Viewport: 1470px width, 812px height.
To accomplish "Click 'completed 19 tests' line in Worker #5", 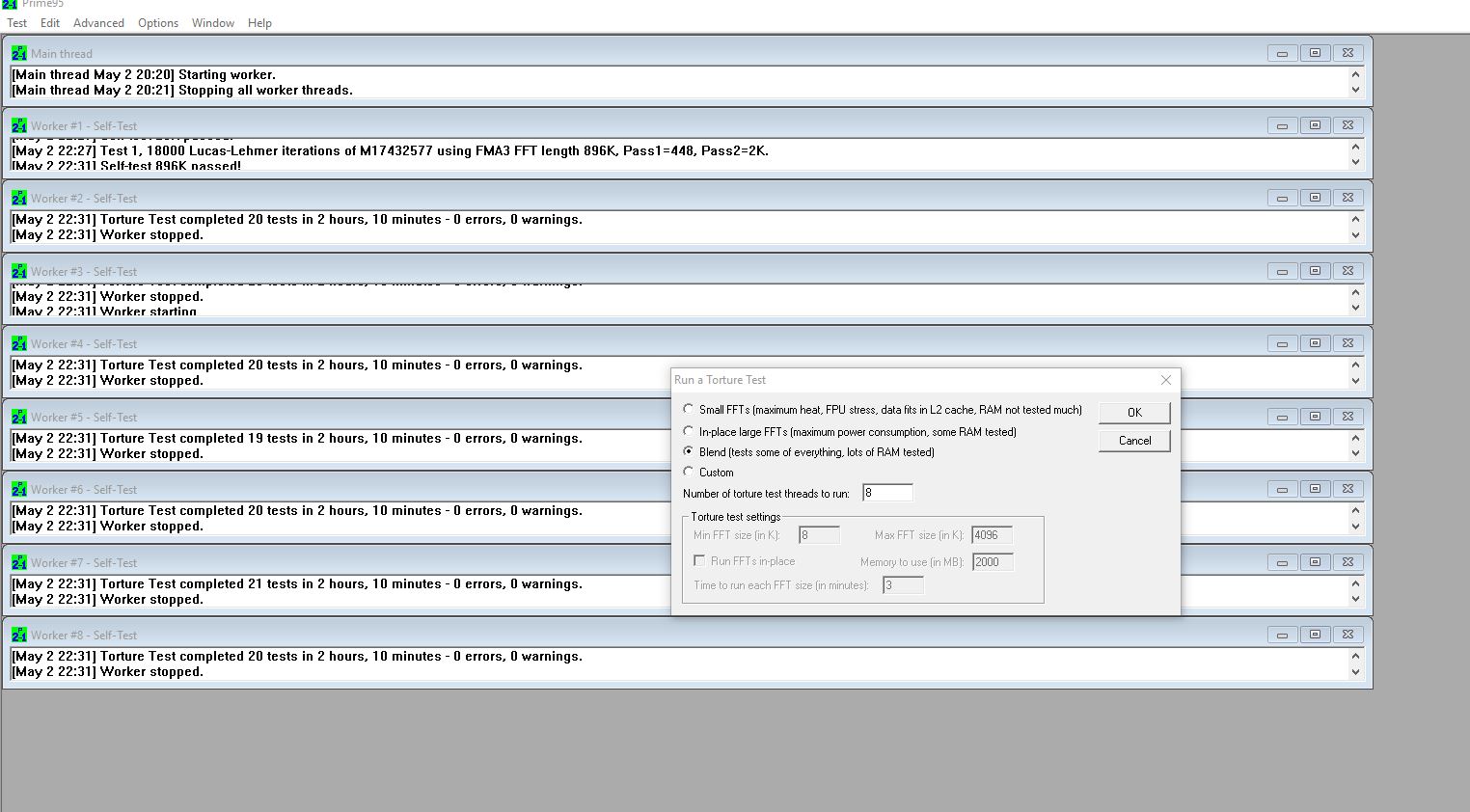I will click(x=297, y=438).
